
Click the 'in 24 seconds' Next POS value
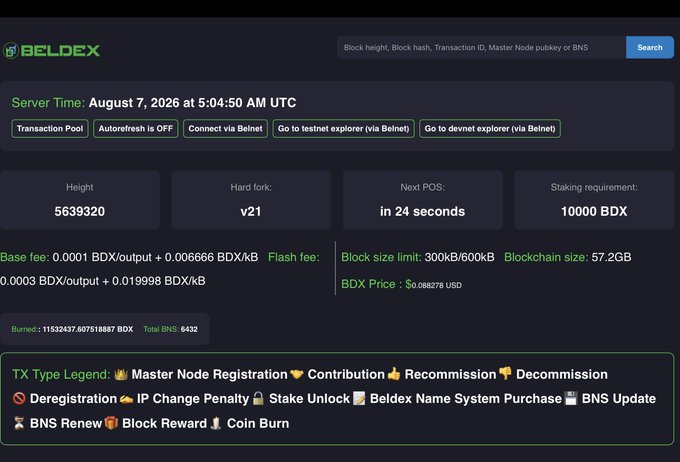coord(422,211)
